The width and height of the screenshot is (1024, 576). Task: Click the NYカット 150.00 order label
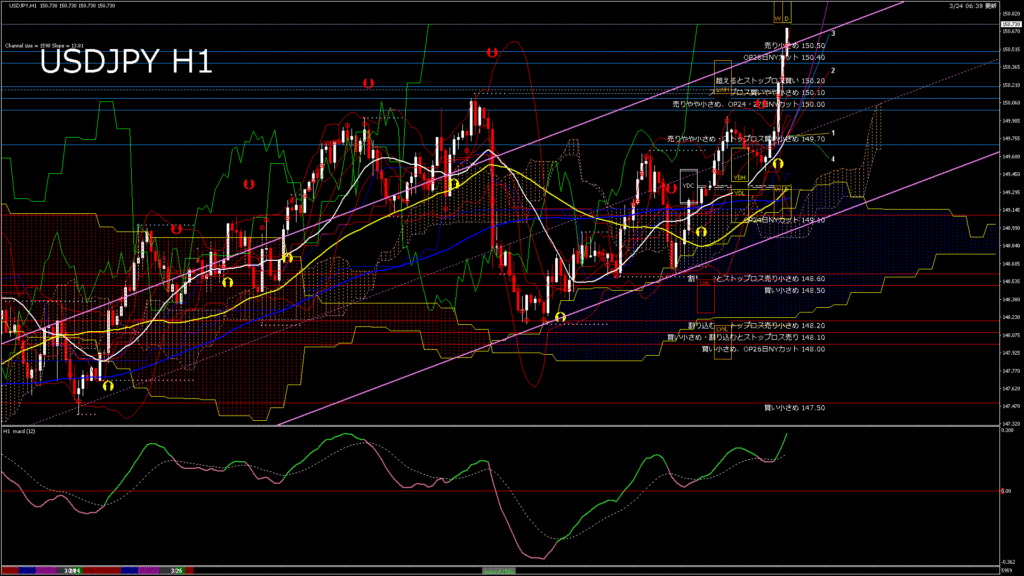748,104
